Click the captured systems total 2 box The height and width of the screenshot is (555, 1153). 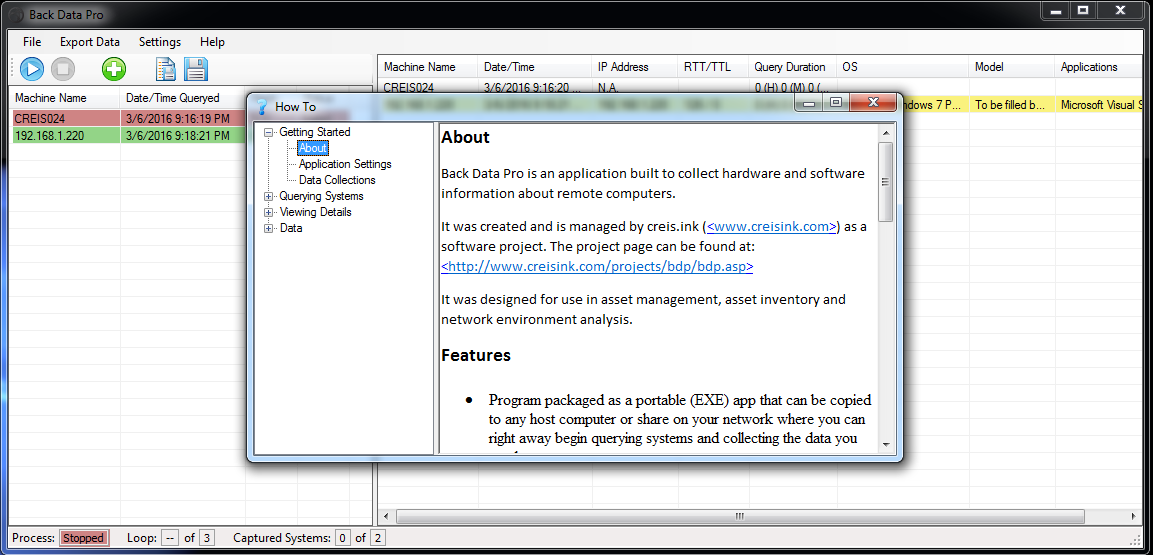click(377, 538)
